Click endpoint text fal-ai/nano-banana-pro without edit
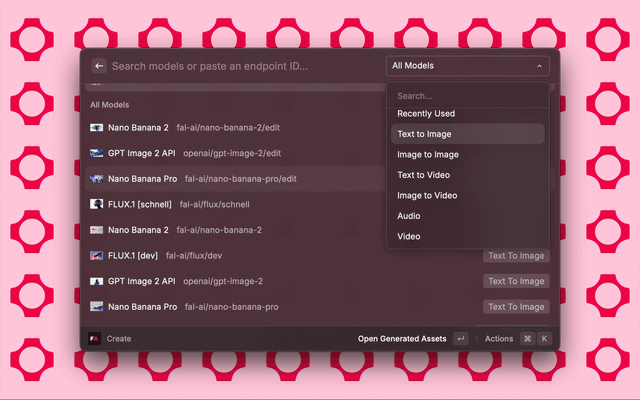This screenshot has width=640, height=400. click(231, 307)
